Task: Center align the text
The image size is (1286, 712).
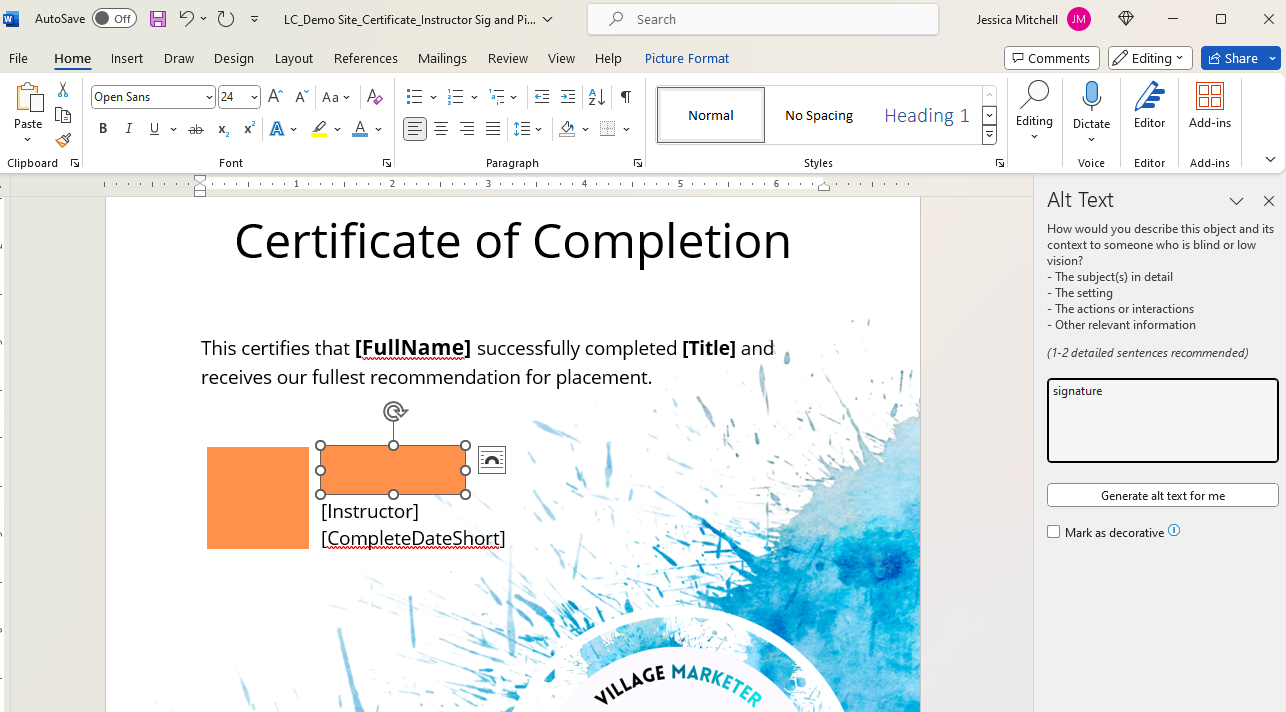Action: pos(441,129)
